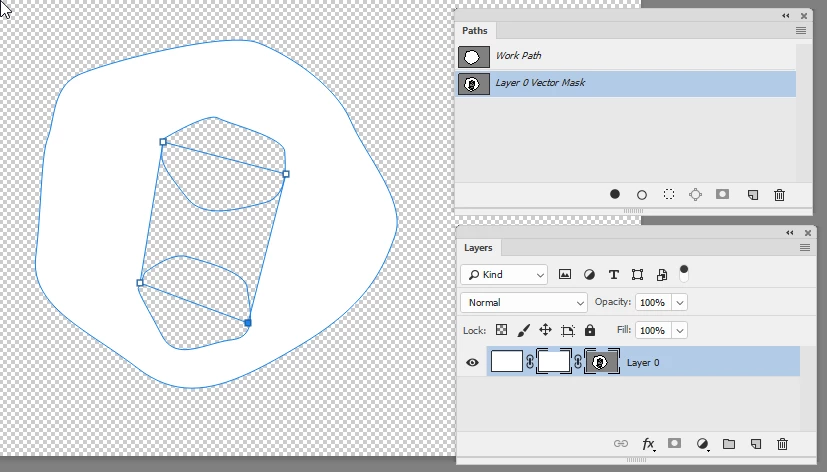
Task: Filter for smart objects icon
Action: coord(662,275)
